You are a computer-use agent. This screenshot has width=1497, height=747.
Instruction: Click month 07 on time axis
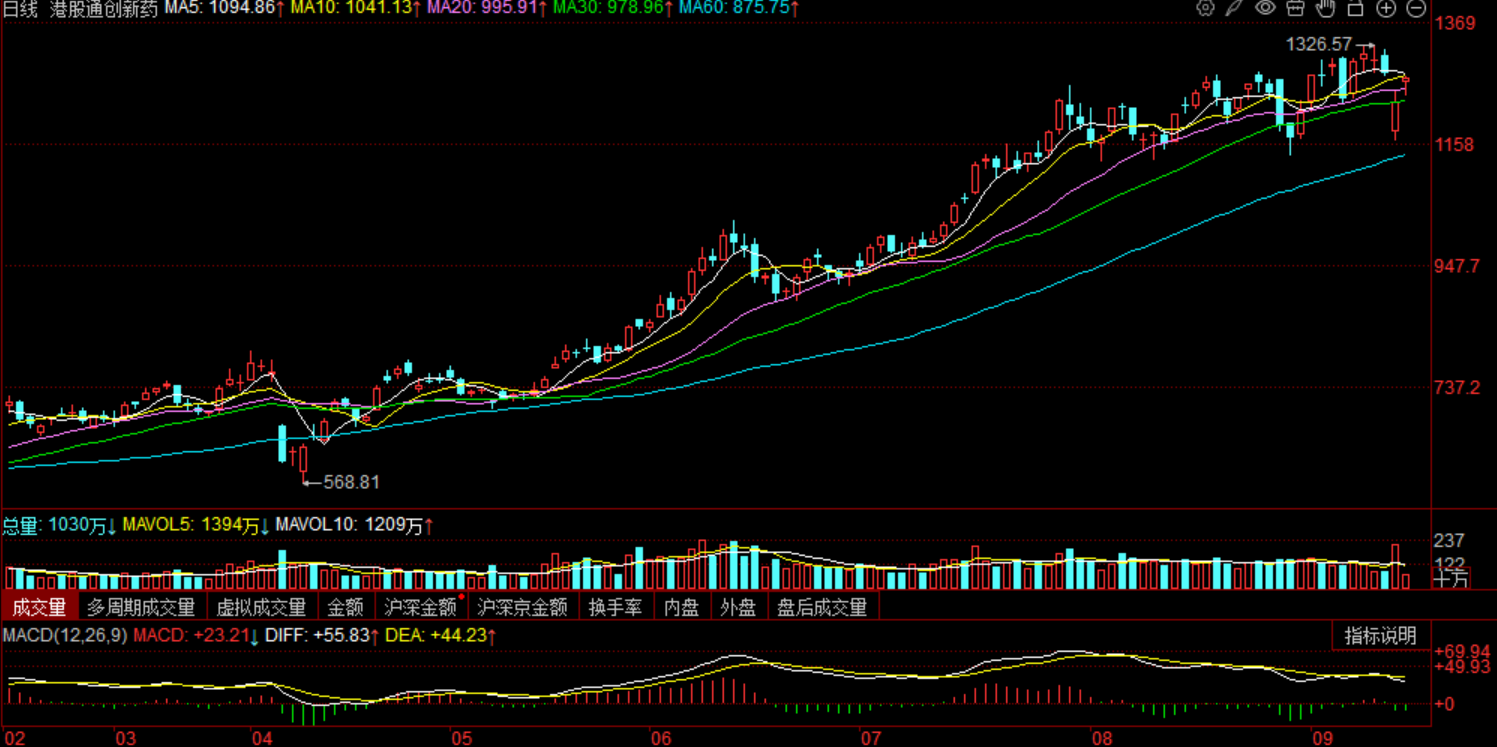point(871,738)
